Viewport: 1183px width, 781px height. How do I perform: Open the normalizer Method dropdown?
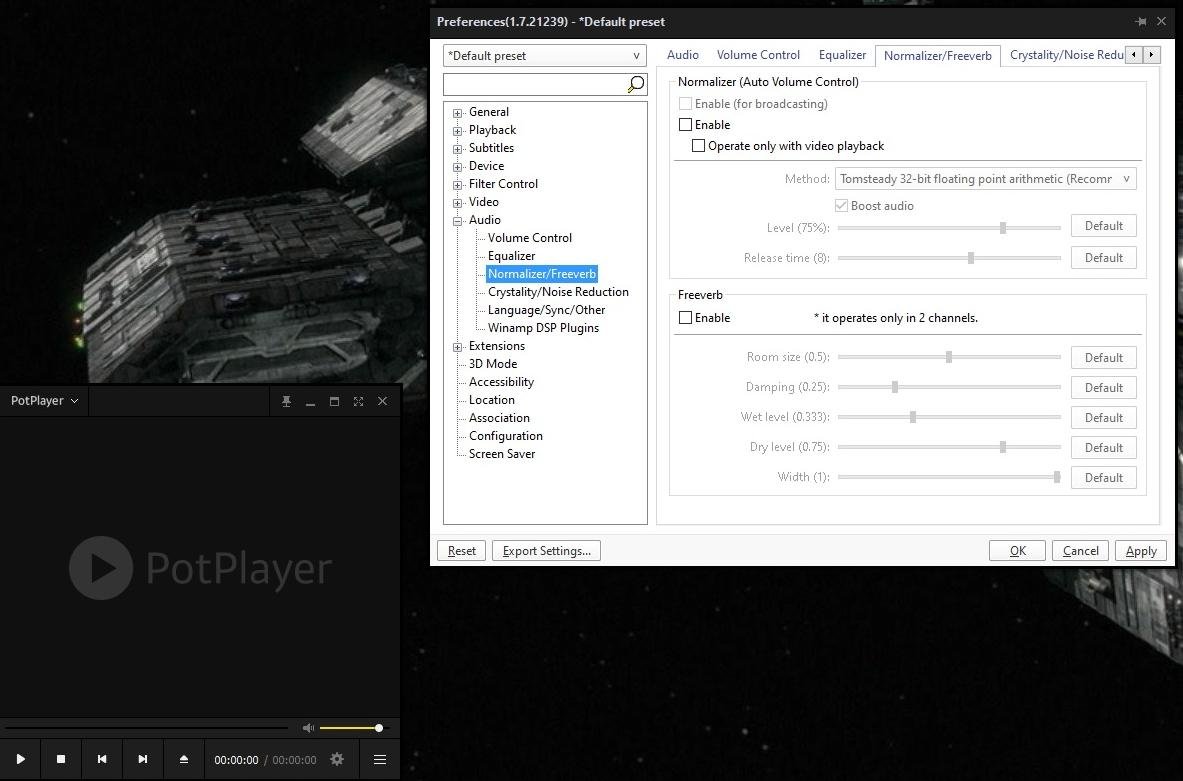985,179
